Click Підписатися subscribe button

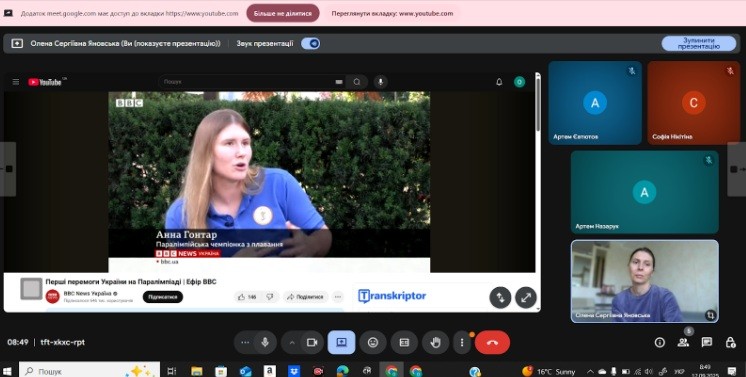(163, 297)
